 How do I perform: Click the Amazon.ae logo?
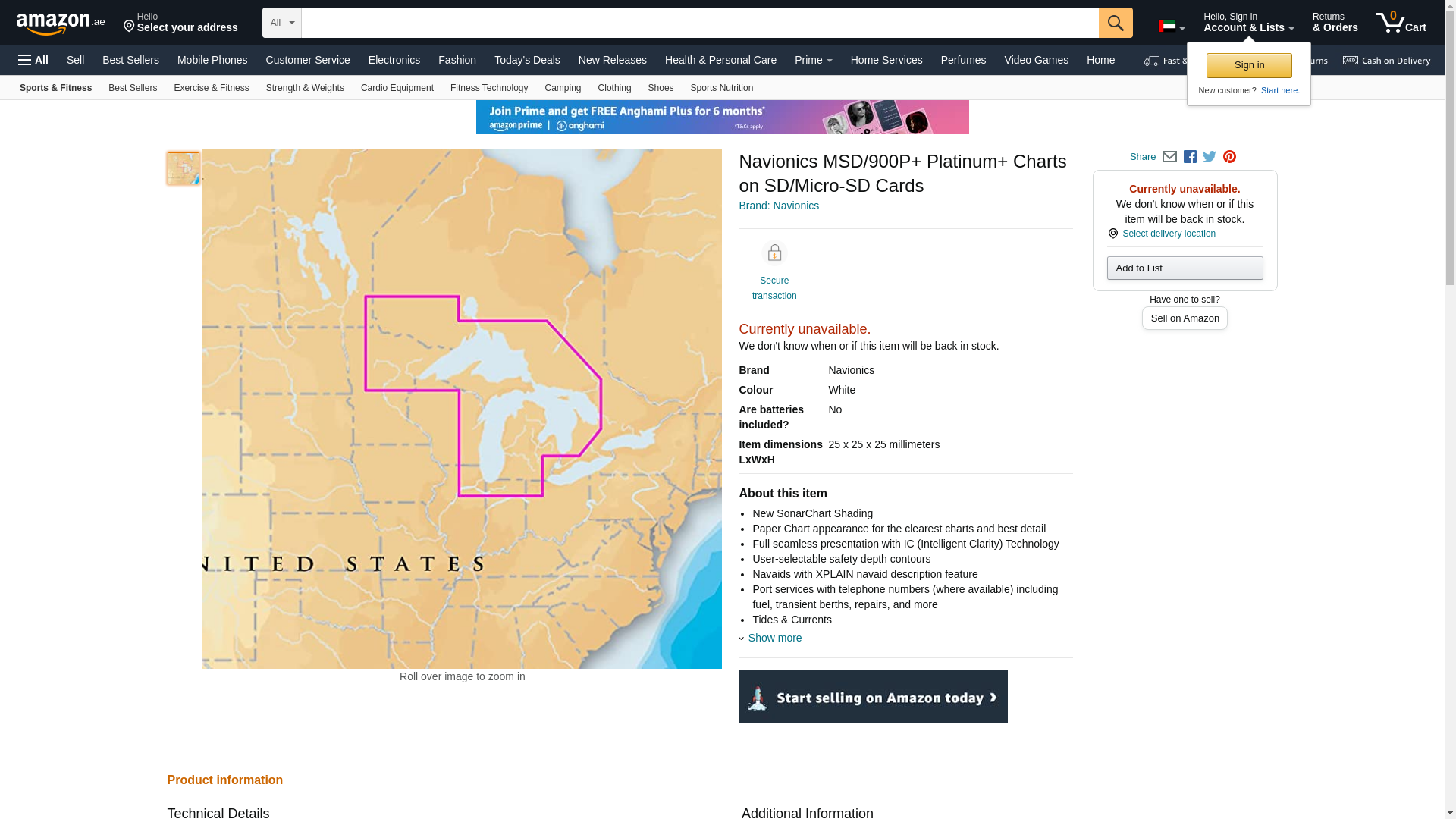[61, 24]
